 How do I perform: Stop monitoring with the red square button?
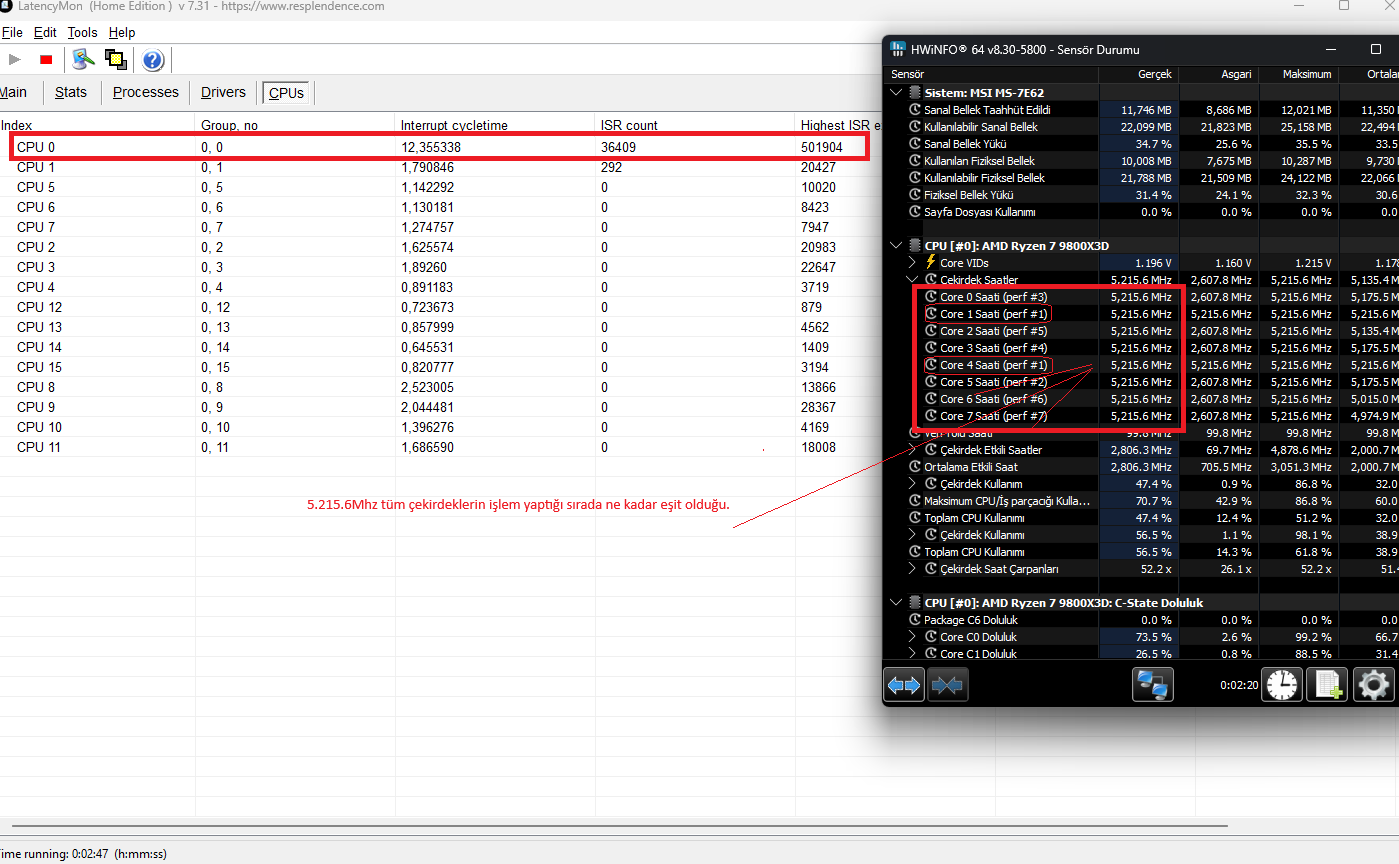(46, 60)
